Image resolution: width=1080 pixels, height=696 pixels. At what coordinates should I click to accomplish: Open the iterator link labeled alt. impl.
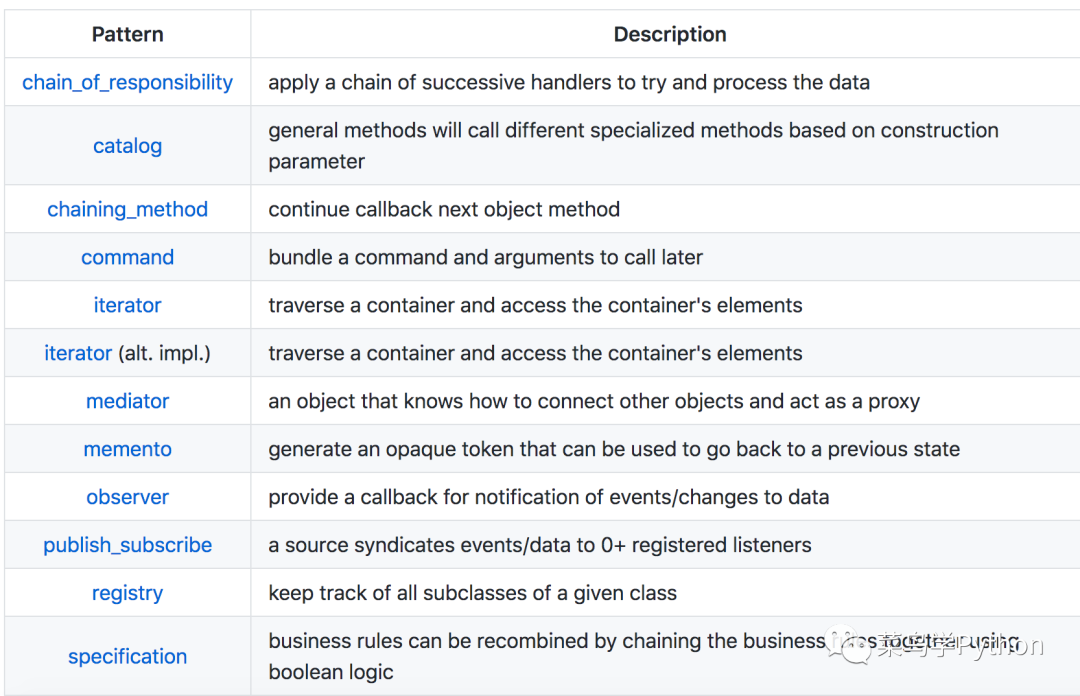78,353
